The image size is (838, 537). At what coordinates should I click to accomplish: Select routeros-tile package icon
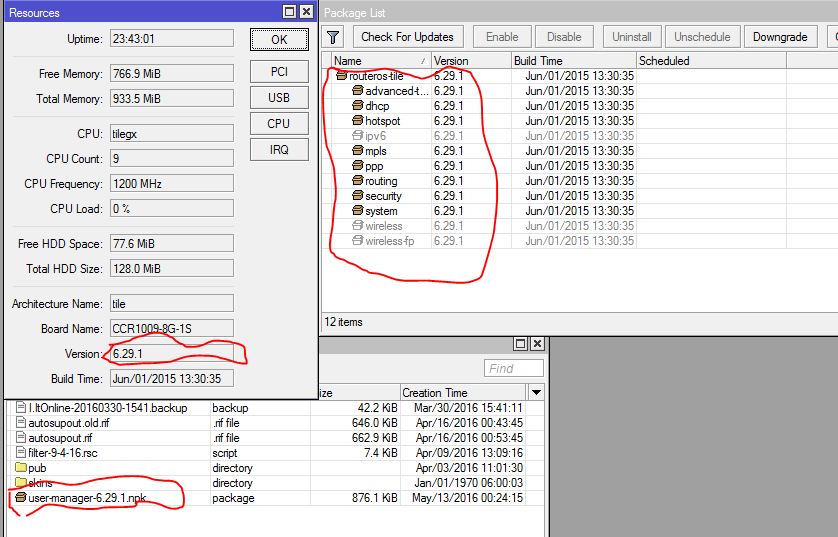pos(342,76)
